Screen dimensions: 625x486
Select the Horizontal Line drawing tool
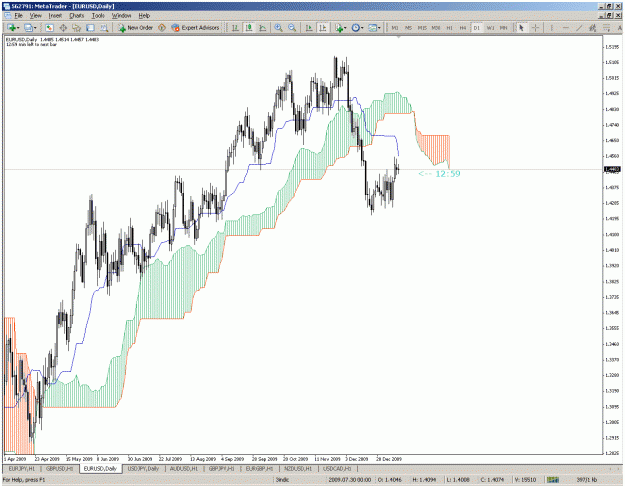[565, 28]
